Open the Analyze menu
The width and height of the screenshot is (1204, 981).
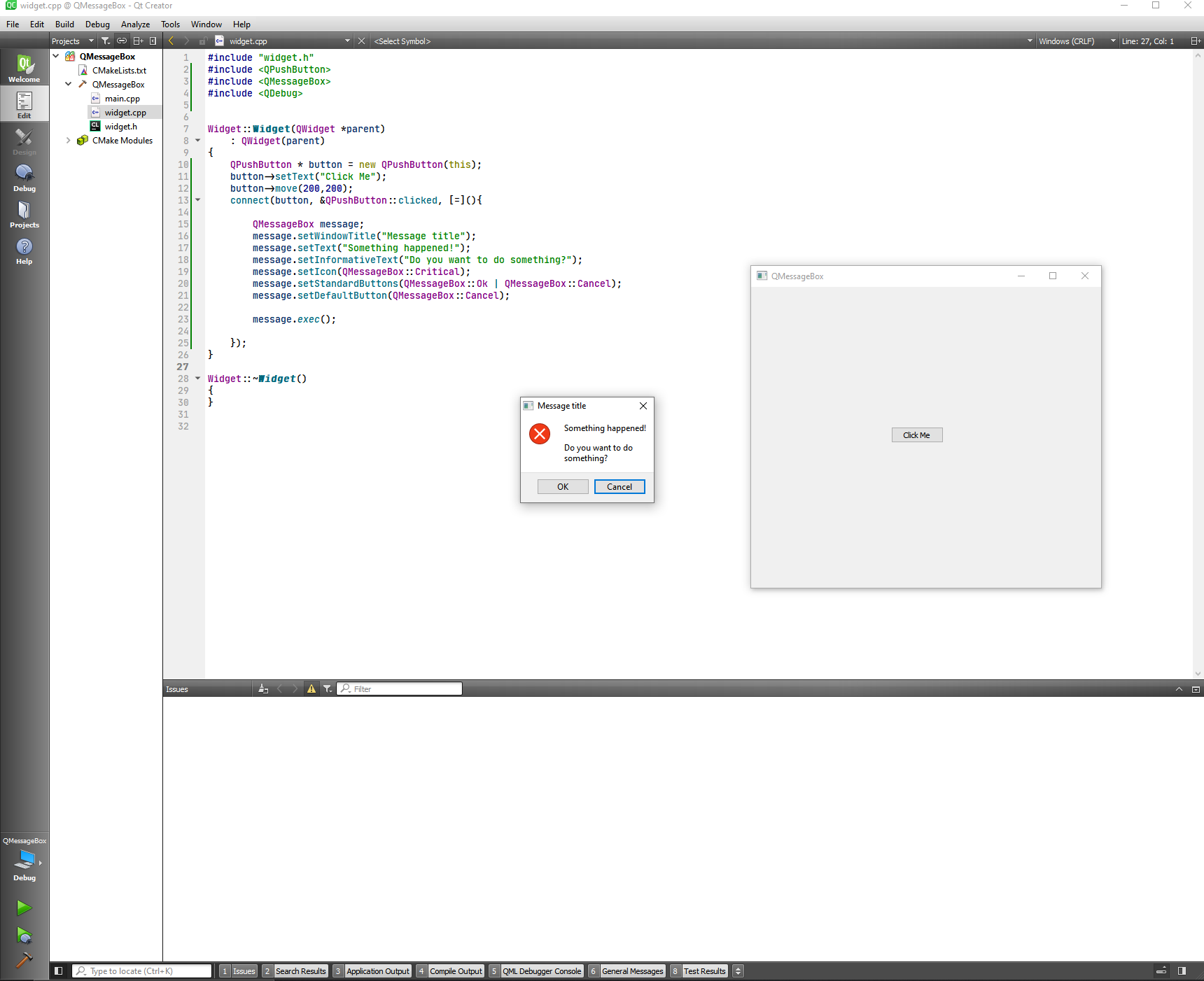pos(135,24)
